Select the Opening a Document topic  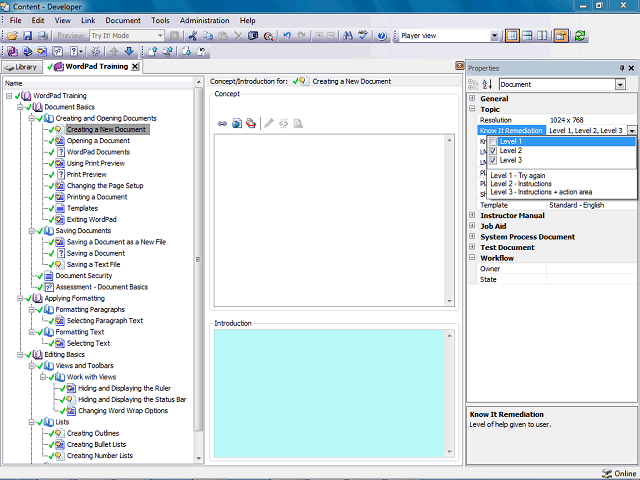point(98,141)
